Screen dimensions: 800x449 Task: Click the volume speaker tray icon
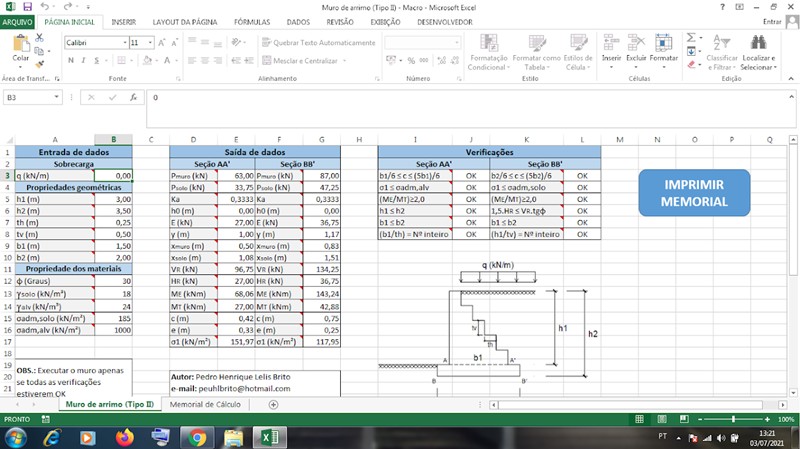[721, 438]
